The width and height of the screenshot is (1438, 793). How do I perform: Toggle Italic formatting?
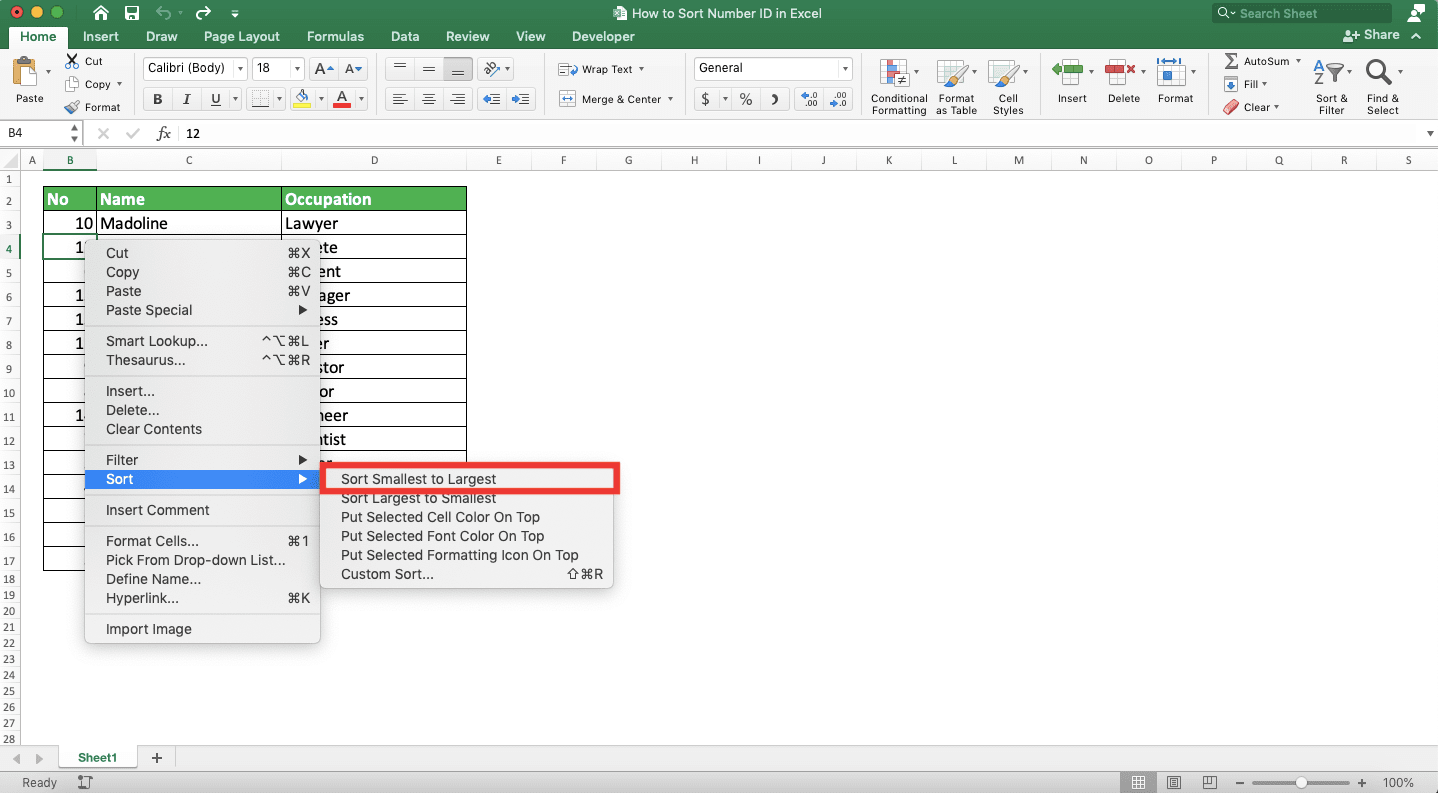point(186,99)
